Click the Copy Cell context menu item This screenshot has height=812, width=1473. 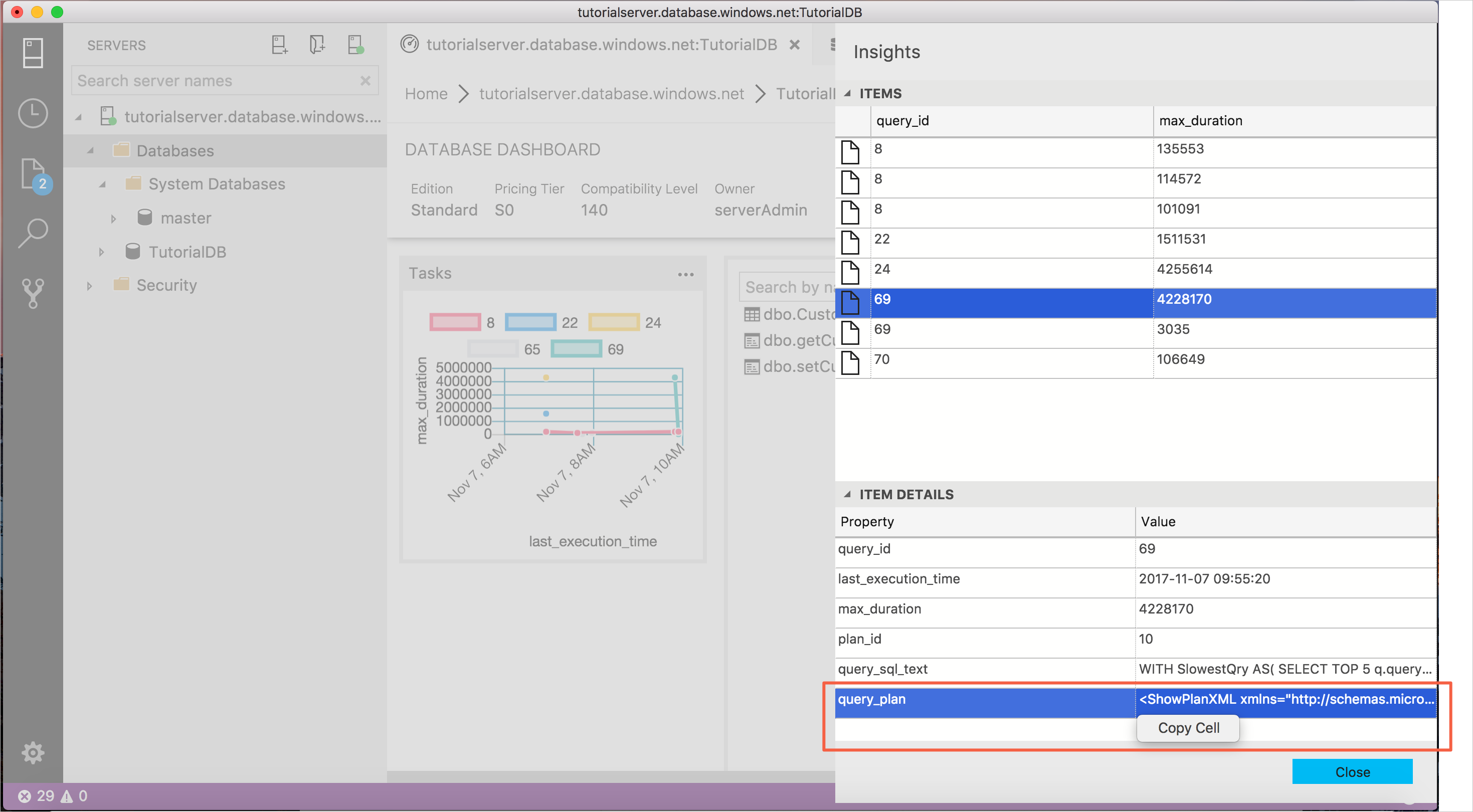1188,728
